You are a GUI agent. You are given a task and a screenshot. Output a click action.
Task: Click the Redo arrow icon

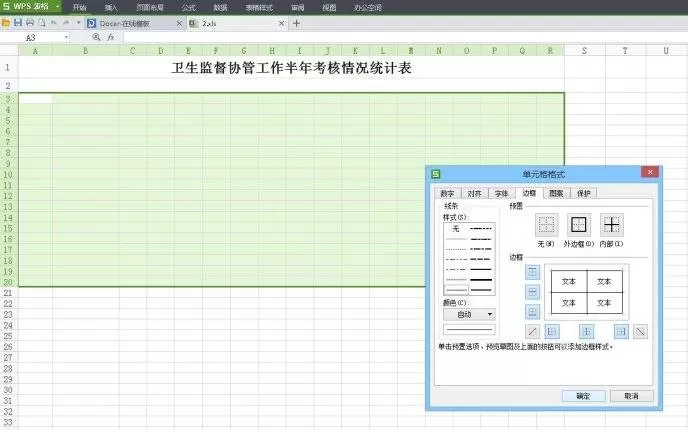pos(66,23)
